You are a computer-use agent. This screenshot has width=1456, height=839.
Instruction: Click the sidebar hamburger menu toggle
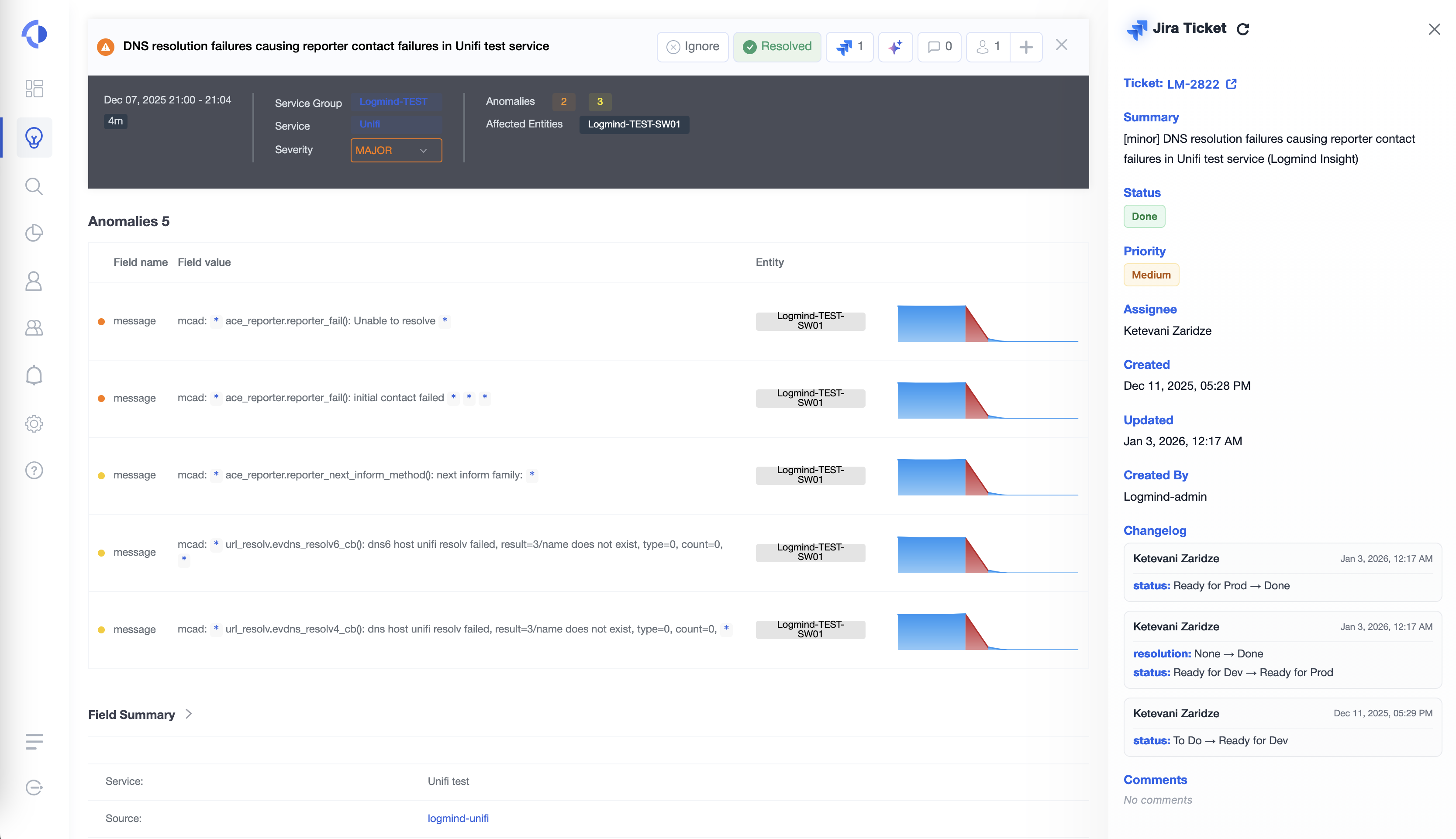[34, 741]
